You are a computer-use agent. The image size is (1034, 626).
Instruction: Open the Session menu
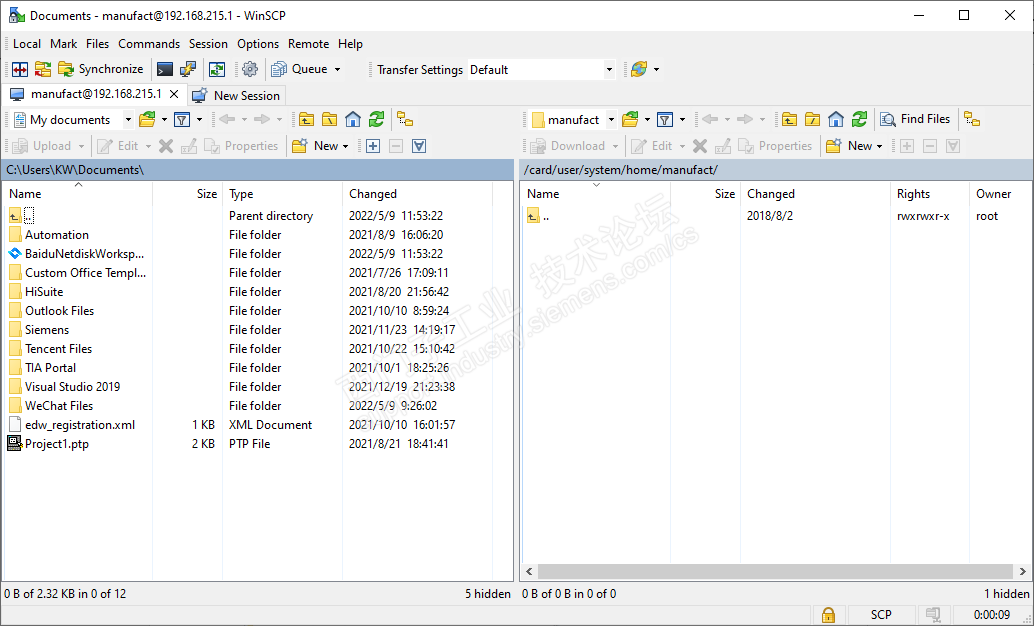[x=208, y=44]
